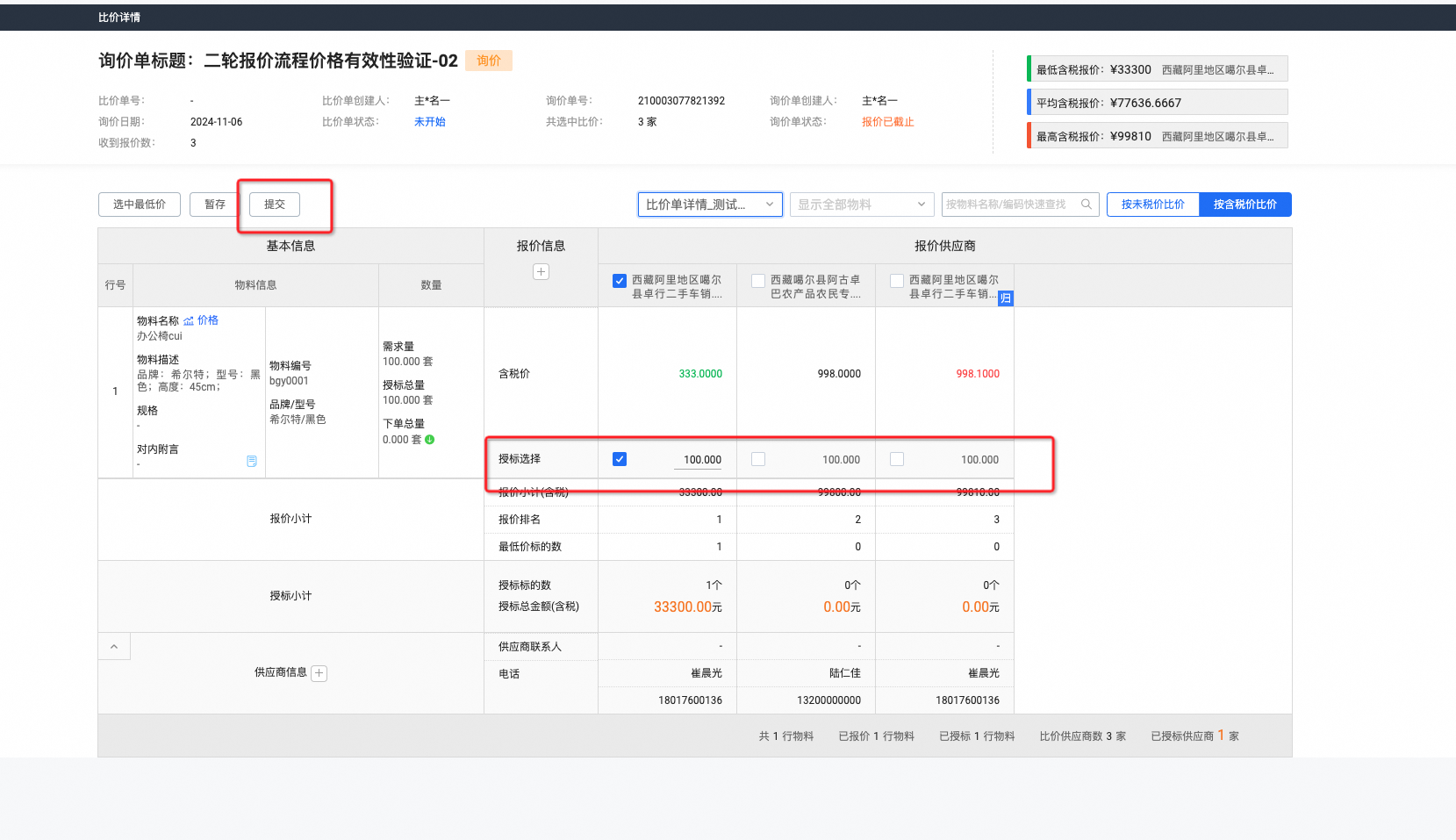Expand 供应商信息 with the plus icon
This screenshot has width=1456, height=840.
319,673
